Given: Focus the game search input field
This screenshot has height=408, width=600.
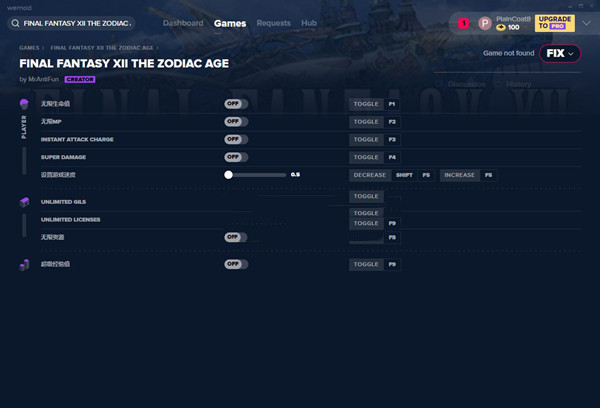Looking at the screenshot, I should [71, 23].
